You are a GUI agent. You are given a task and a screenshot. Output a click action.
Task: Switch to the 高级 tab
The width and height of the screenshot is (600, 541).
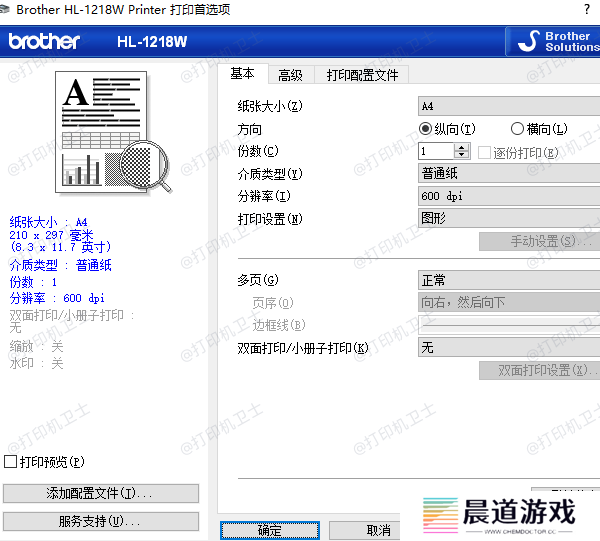pyautogui.click(x=290, y=75)
